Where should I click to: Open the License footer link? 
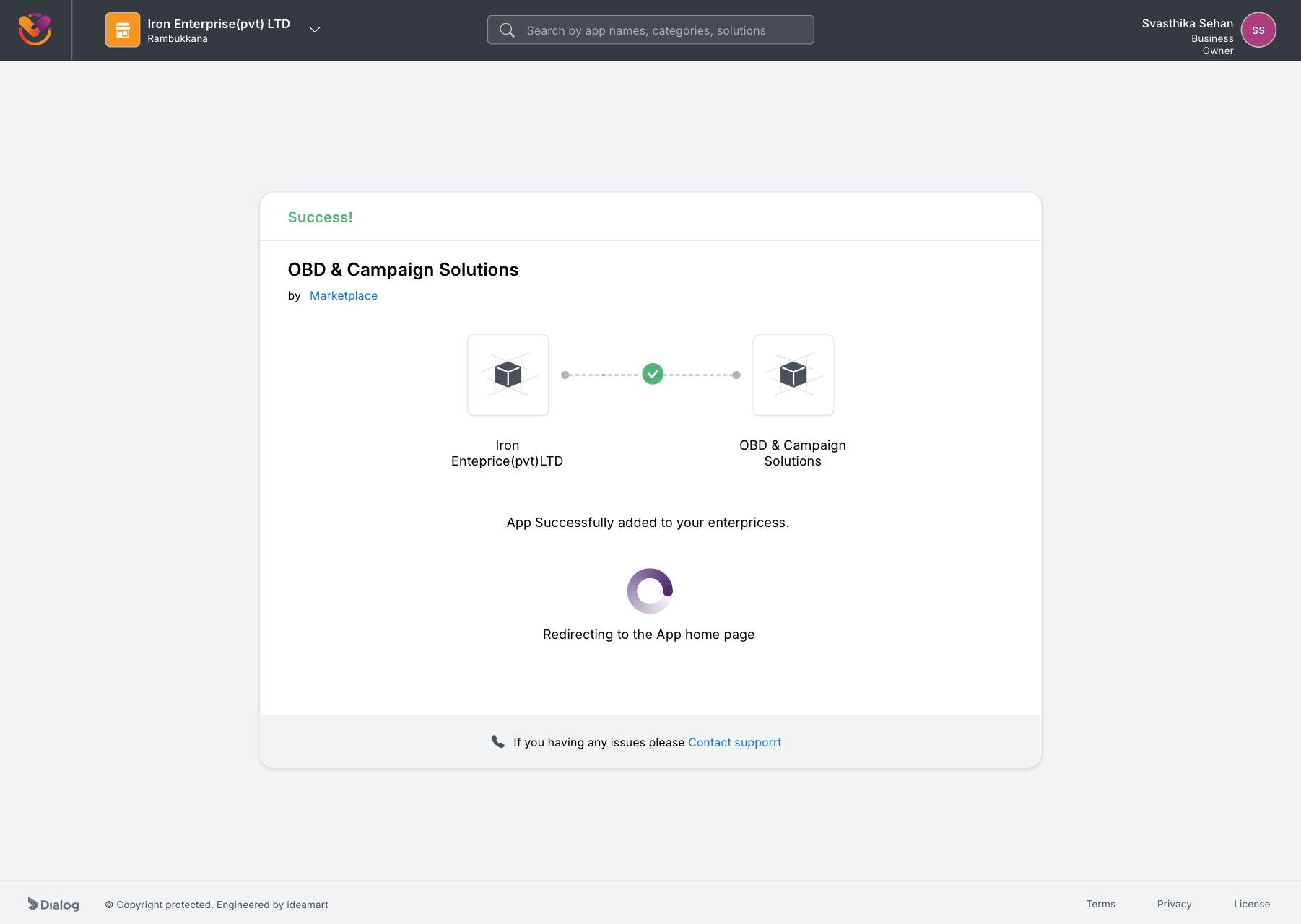pos(1251,904)
